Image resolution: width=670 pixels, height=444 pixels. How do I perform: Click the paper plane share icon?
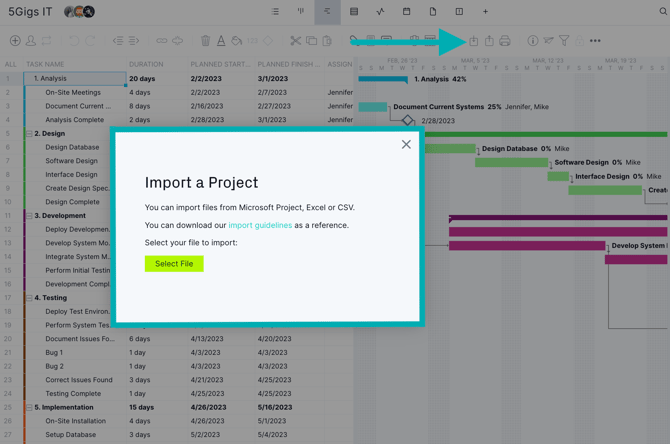pyautogui.click(x=548, y=41)
